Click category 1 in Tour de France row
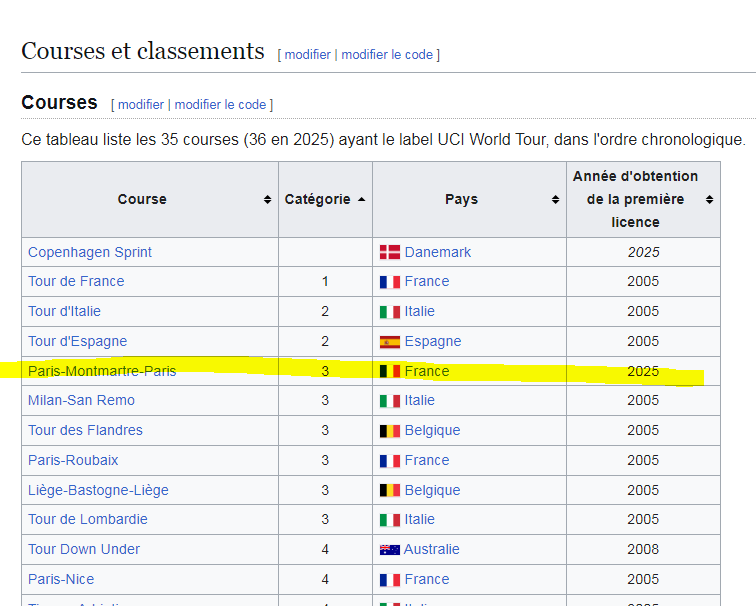Viewport: 756px width, 606px height. pos(325,281)
